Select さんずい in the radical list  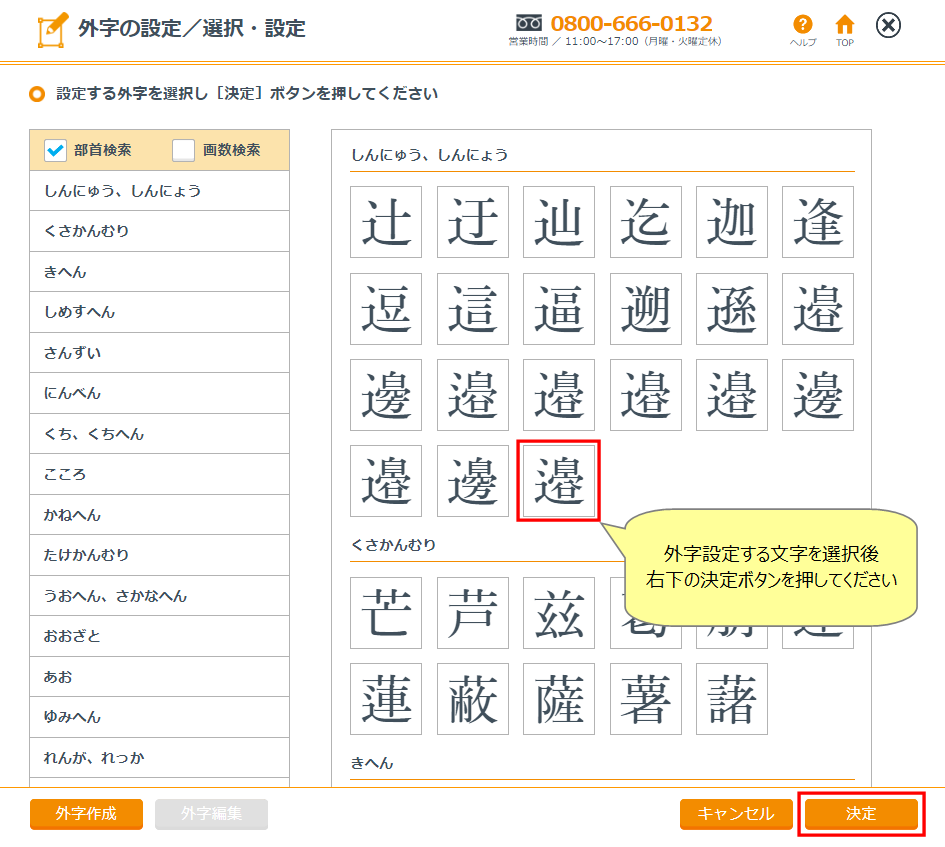(x=159, y=353)
